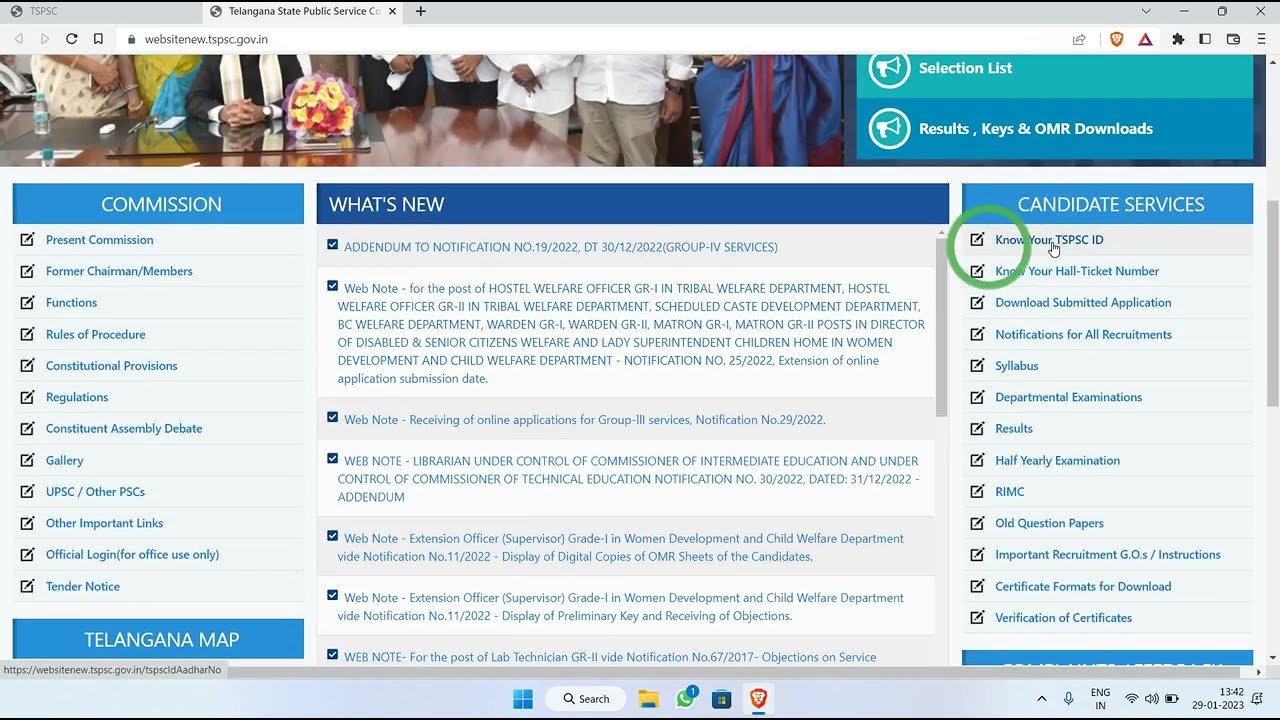Click edit icon next to Syllabus
The width and height of the screenshot is (1280, 720).
click(x=977, y=365)
